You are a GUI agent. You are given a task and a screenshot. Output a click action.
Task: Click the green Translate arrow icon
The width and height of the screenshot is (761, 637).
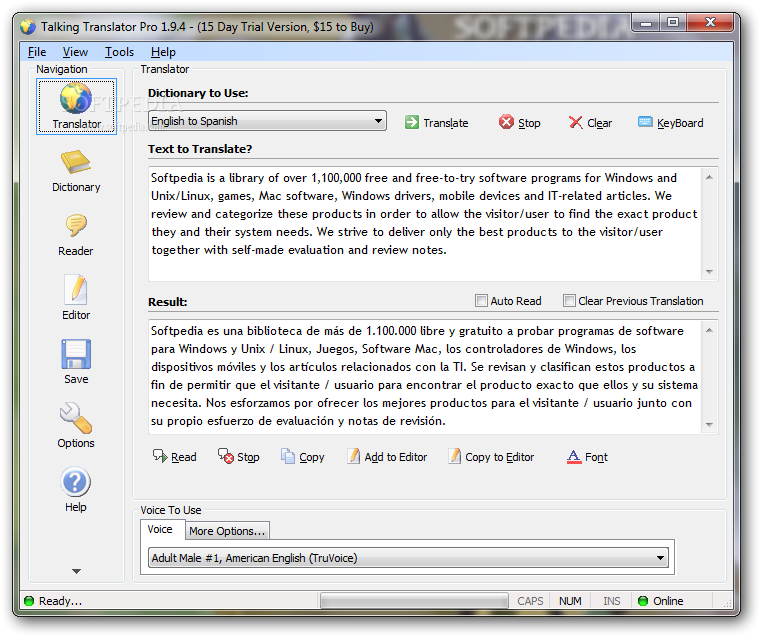[x=412, y=122]
